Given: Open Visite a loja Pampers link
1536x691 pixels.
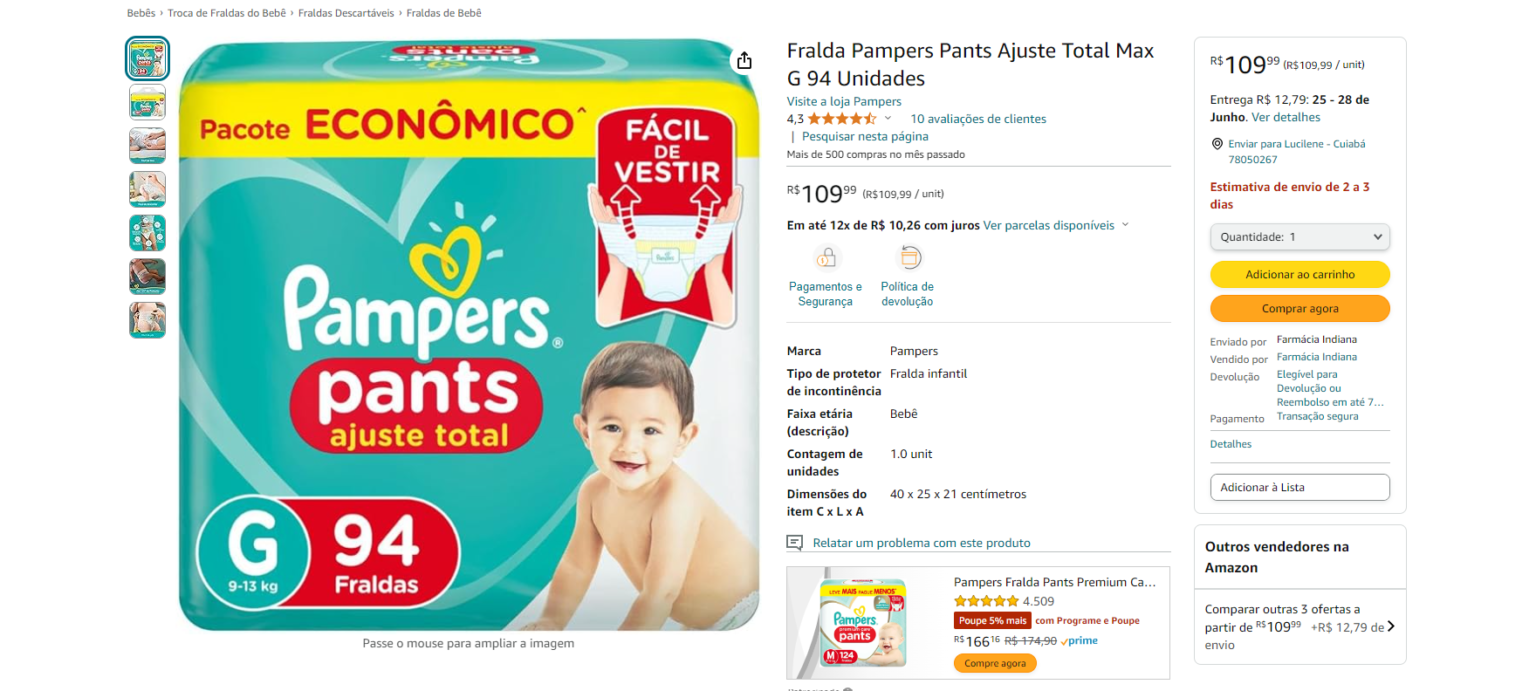Looking at the screenshot, I should 844,102.
